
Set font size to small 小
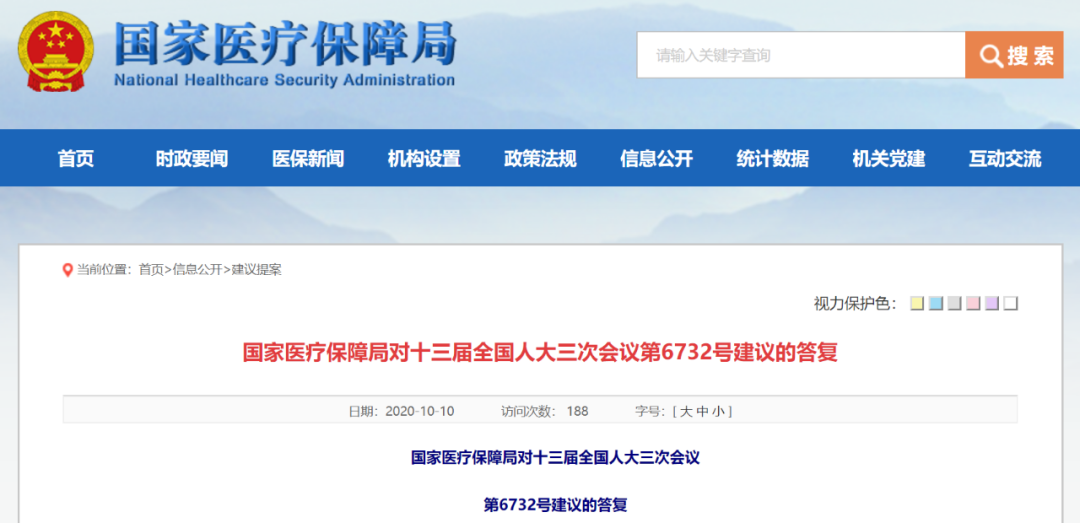(x=718, y=411)
